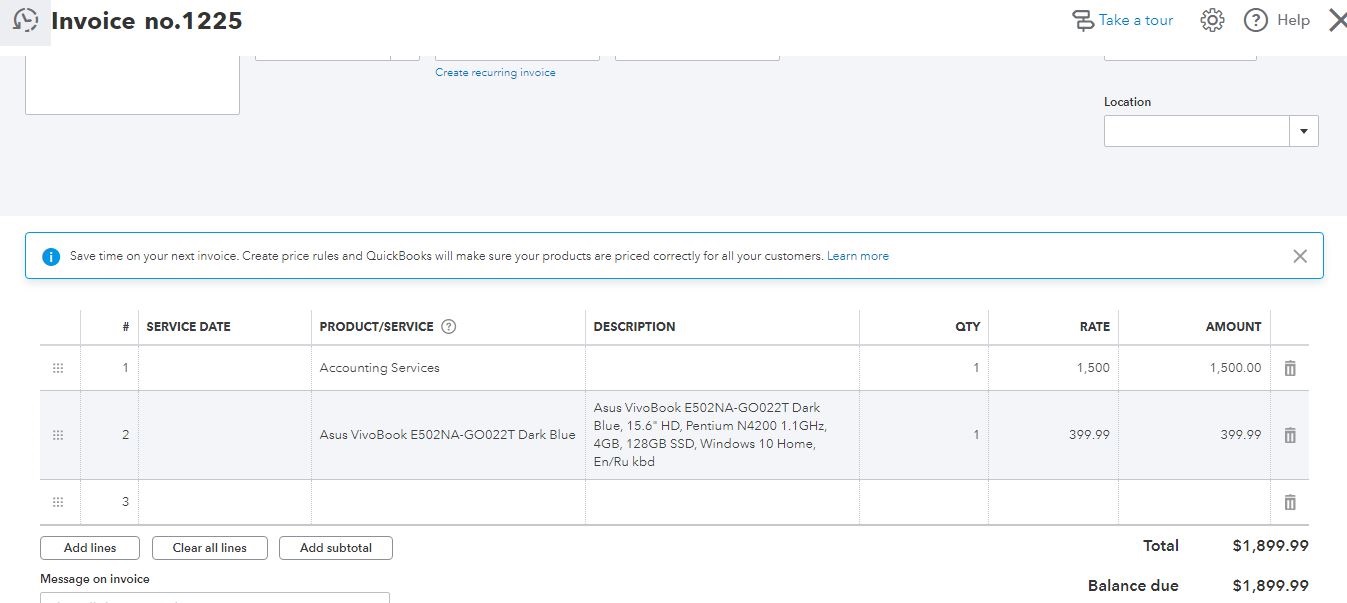Delete the Accounting Services line with trash icon
The width and height of the screenshot is (1347, 603).
1290,368
